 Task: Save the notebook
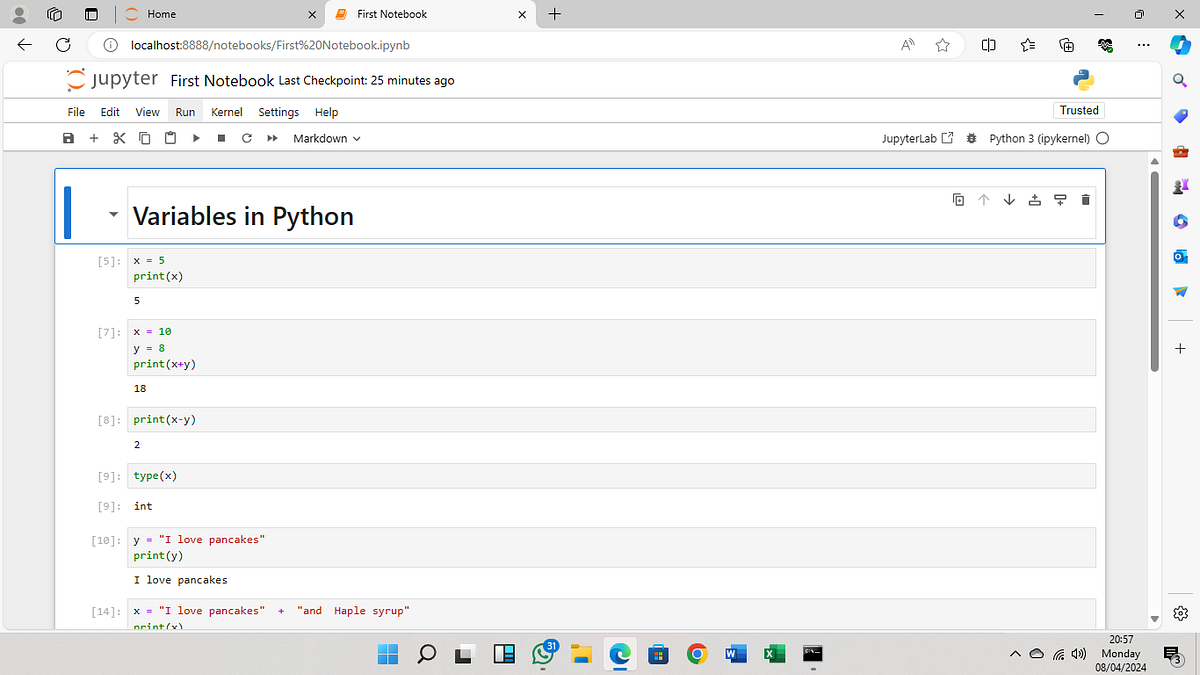[x=68, y=138]
